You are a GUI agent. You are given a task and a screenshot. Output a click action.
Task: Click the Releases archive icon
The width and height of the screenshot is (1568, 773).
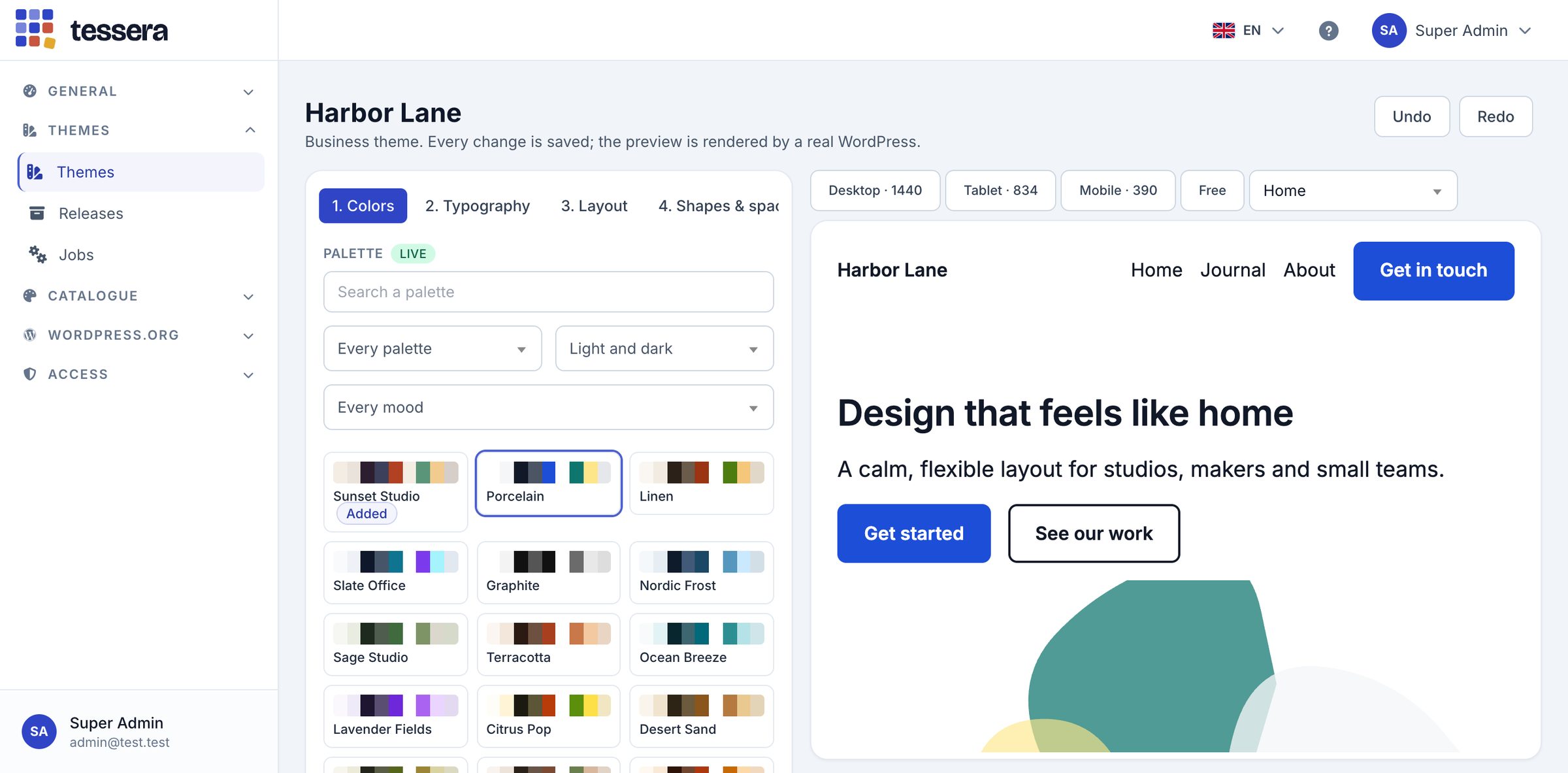coord(37,213)
